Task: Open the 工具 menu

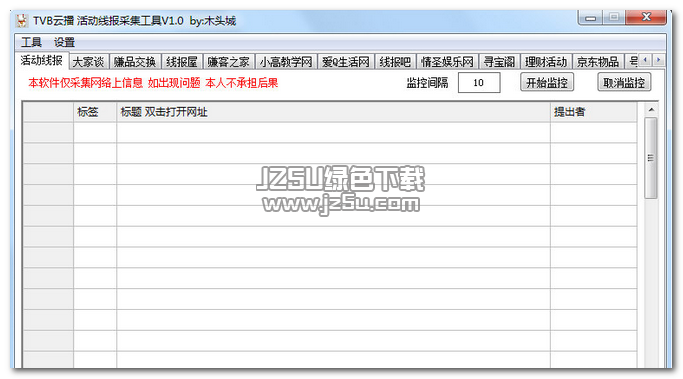Action: pos(31,42)
